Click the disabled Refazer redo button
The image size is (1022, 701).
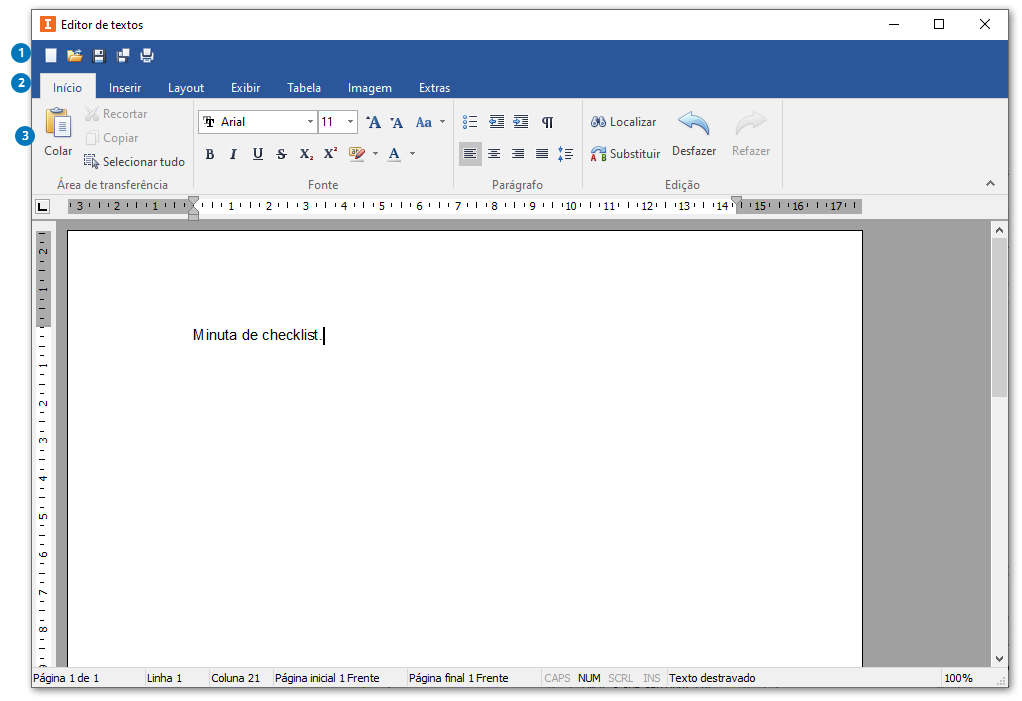click(751, 134)
